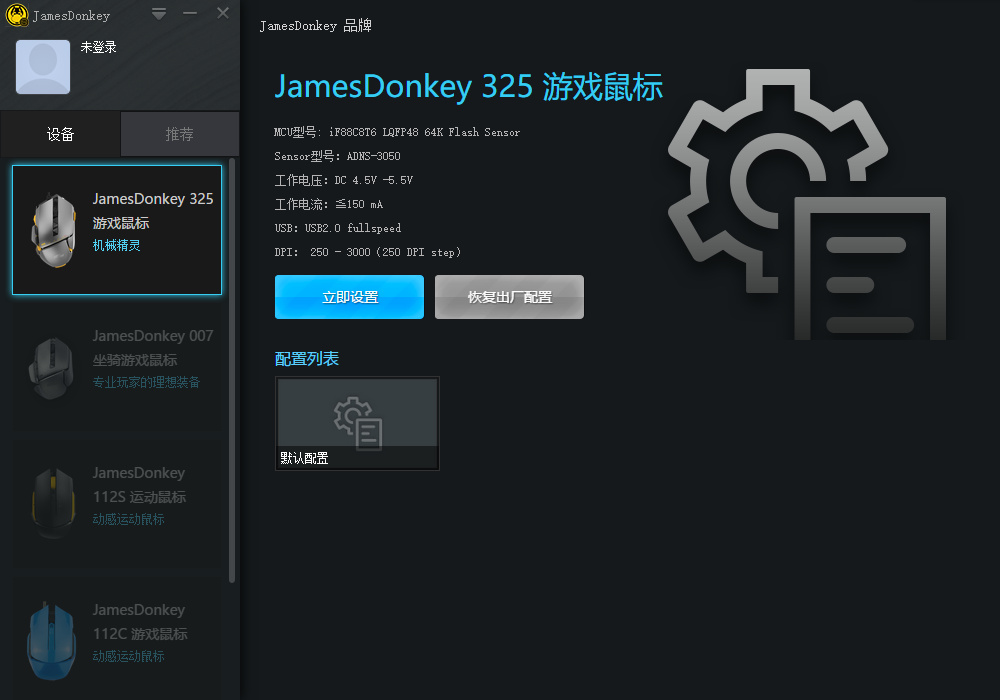This screenshot has height=700, width=1000.
Task: Minimize the JamesDonkey window
Action: coord(190,14)
